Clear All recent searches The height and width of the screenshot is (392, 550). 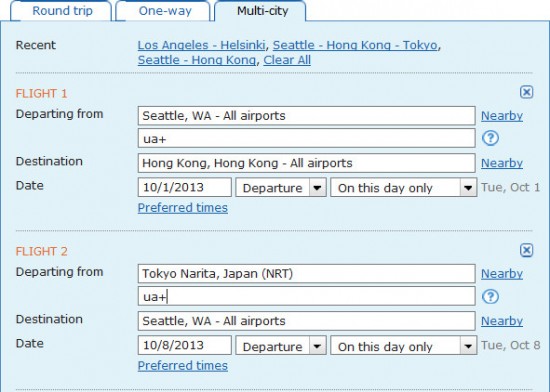tap(287, 60)
